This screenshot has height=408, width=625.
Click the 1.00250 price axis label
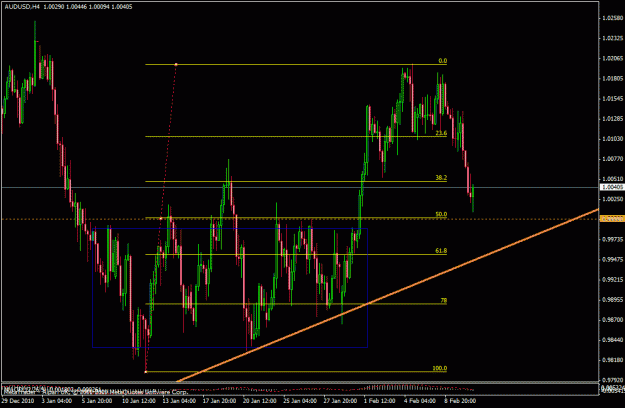point(612,199)
